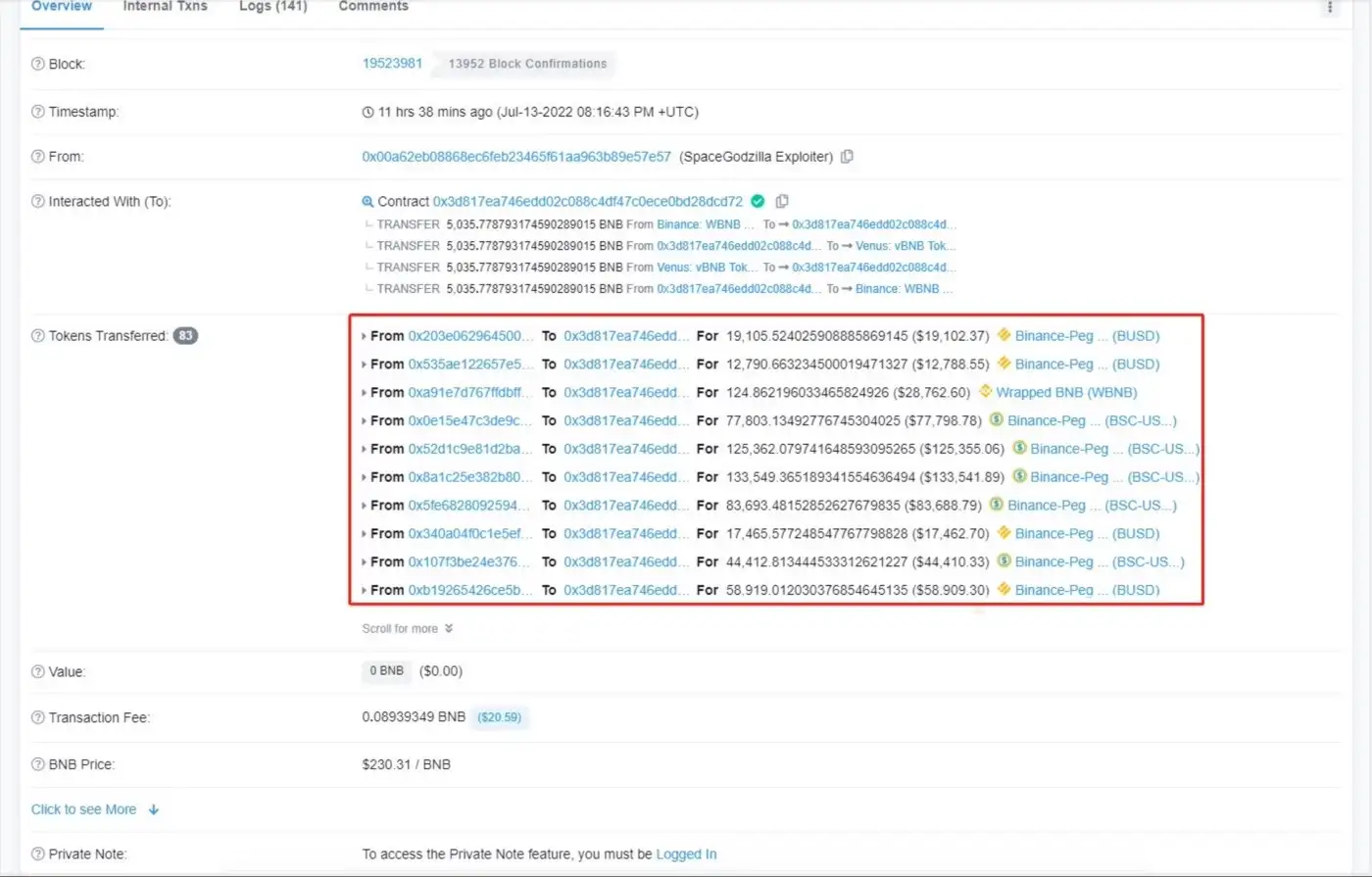Viewport: 1372px width, 877px height.
Task: Expand transfer row from 0x340a04f0c1e5ef
Action: click(365, 535)
